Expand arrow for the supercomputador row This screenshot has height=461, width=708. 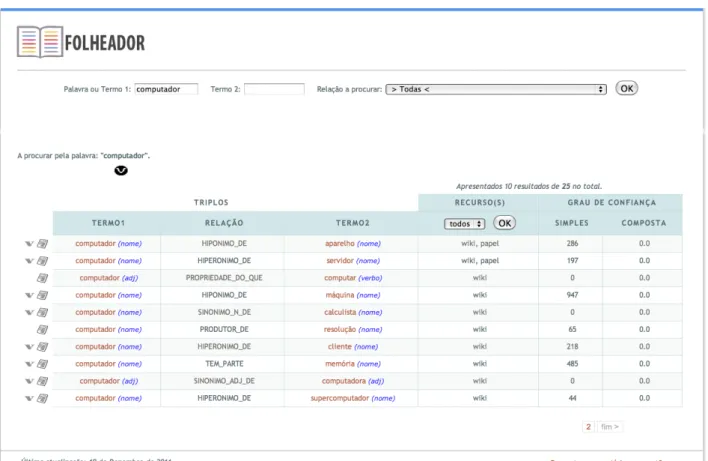pos(29,398)
